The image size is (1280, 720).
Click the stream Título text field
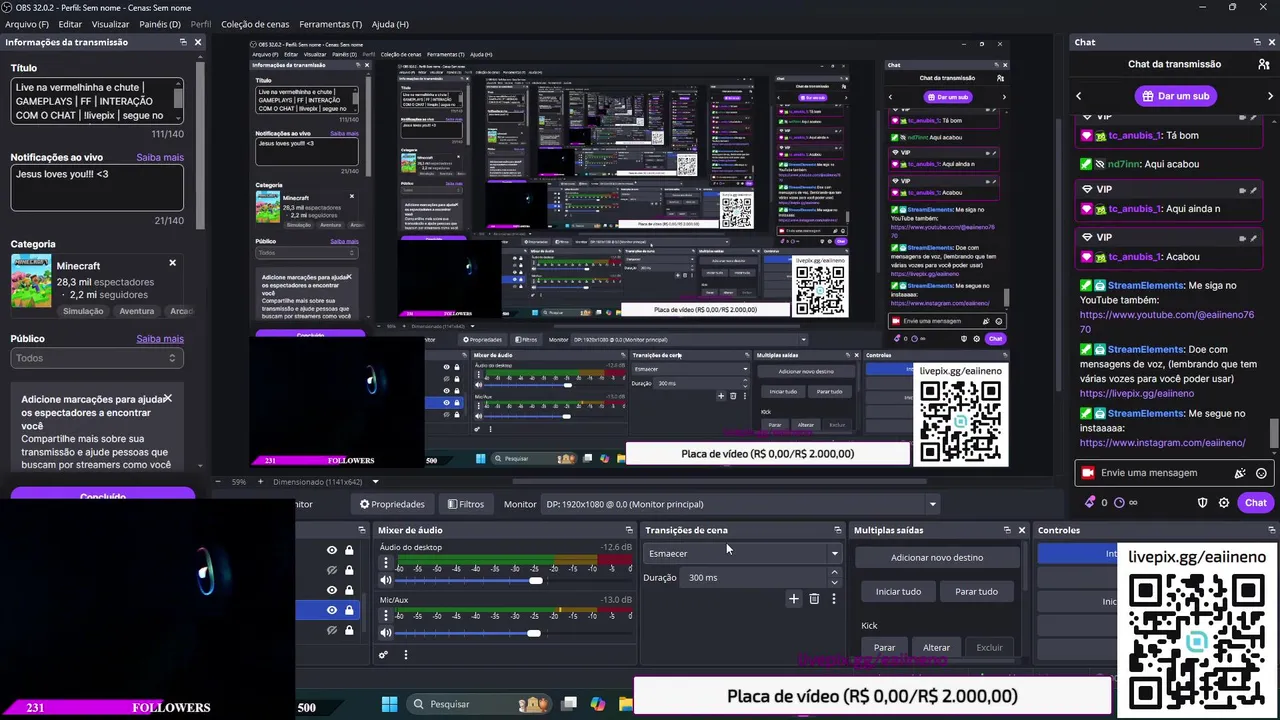click(97, 102)
